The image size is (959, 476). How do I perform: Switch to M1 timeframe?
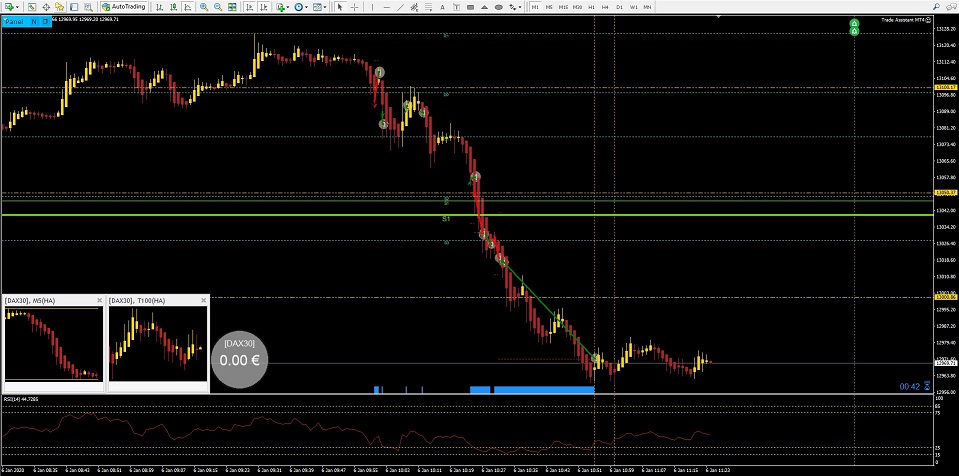[535, 7]
